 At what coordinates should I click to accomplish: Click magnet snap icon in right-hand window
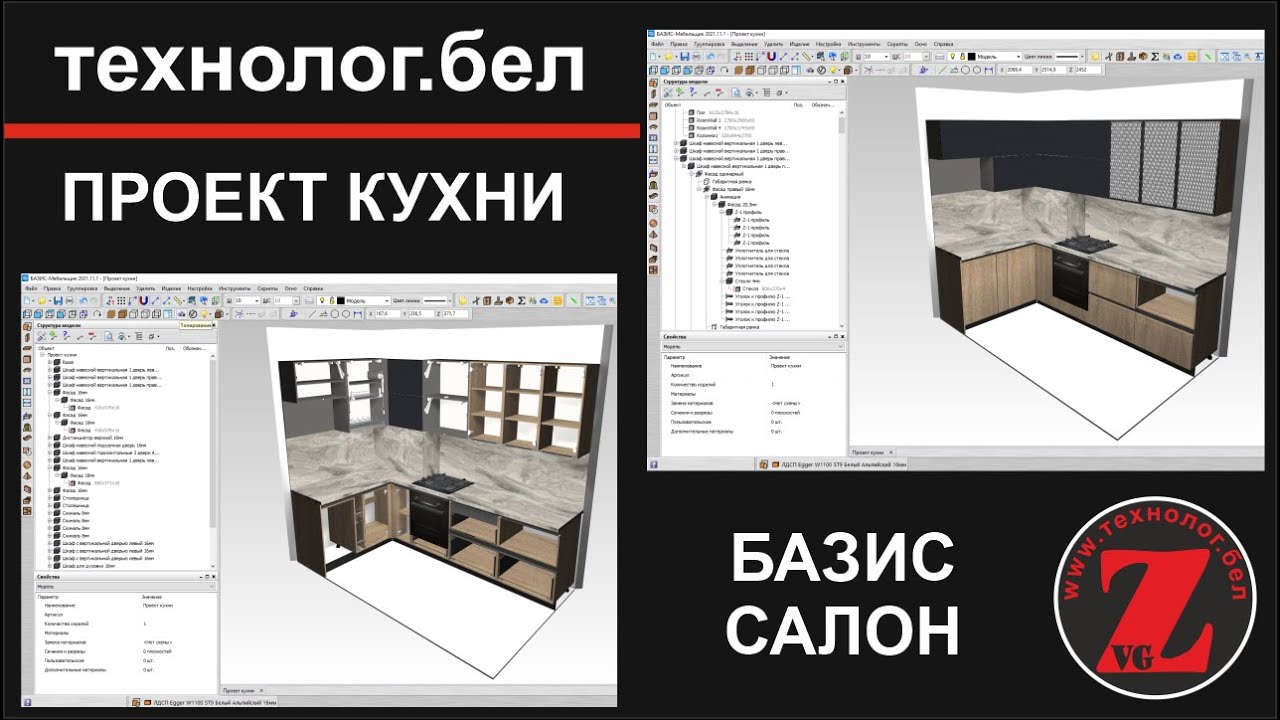(x=771, y=56)
